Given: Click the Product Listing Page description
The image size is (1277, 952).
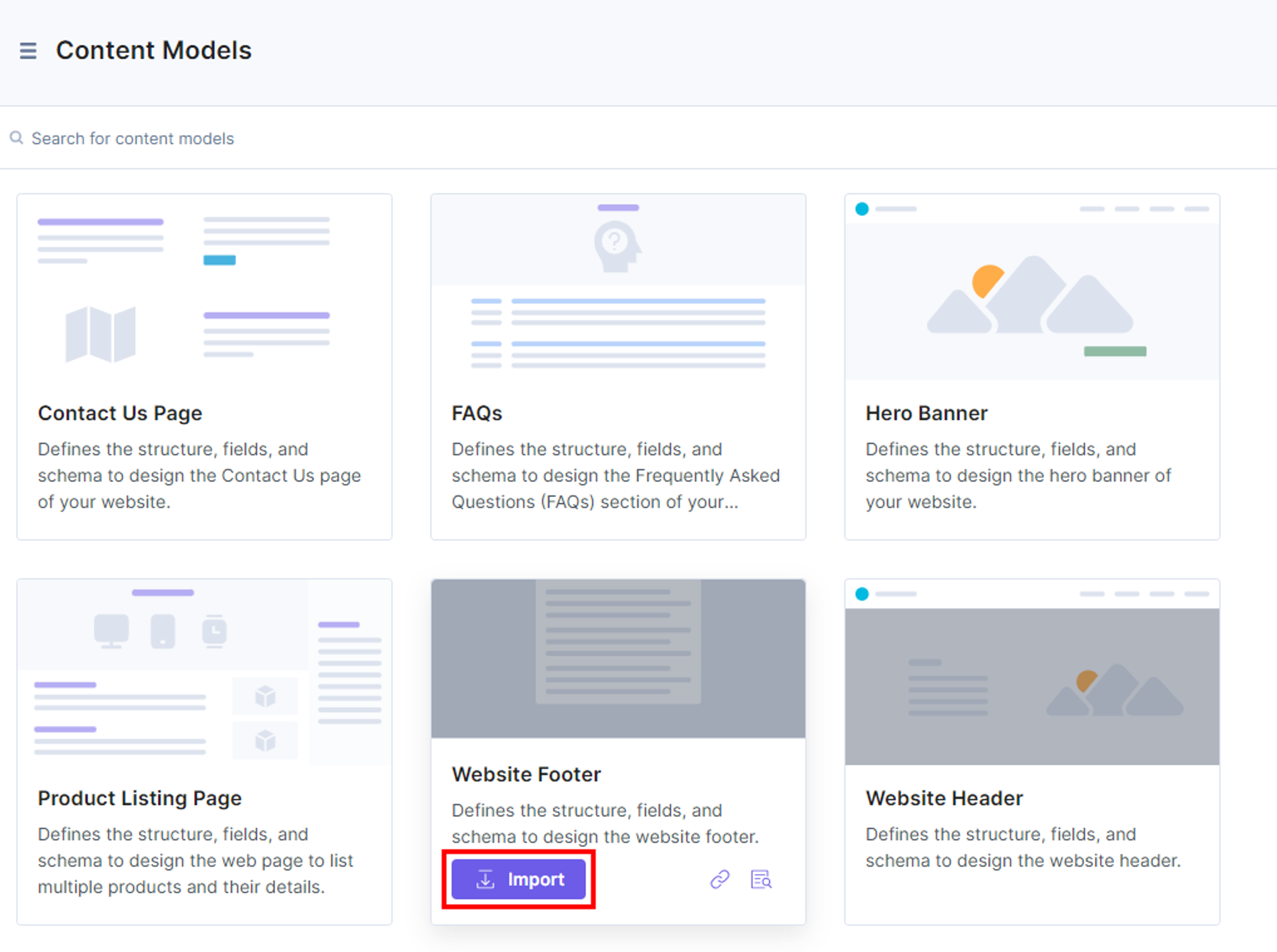Looking at the screenshot, I should point(195,860).
